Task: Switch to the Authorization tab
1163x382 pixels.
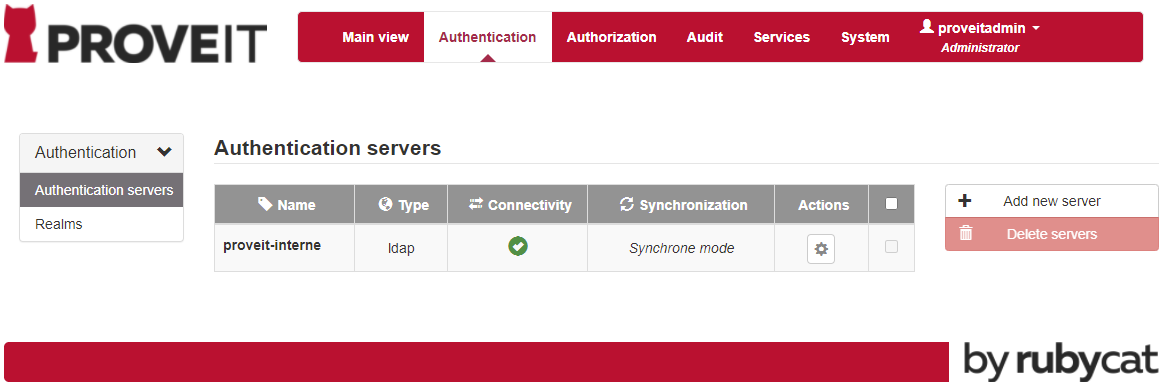Action: (x=611, y=37)
